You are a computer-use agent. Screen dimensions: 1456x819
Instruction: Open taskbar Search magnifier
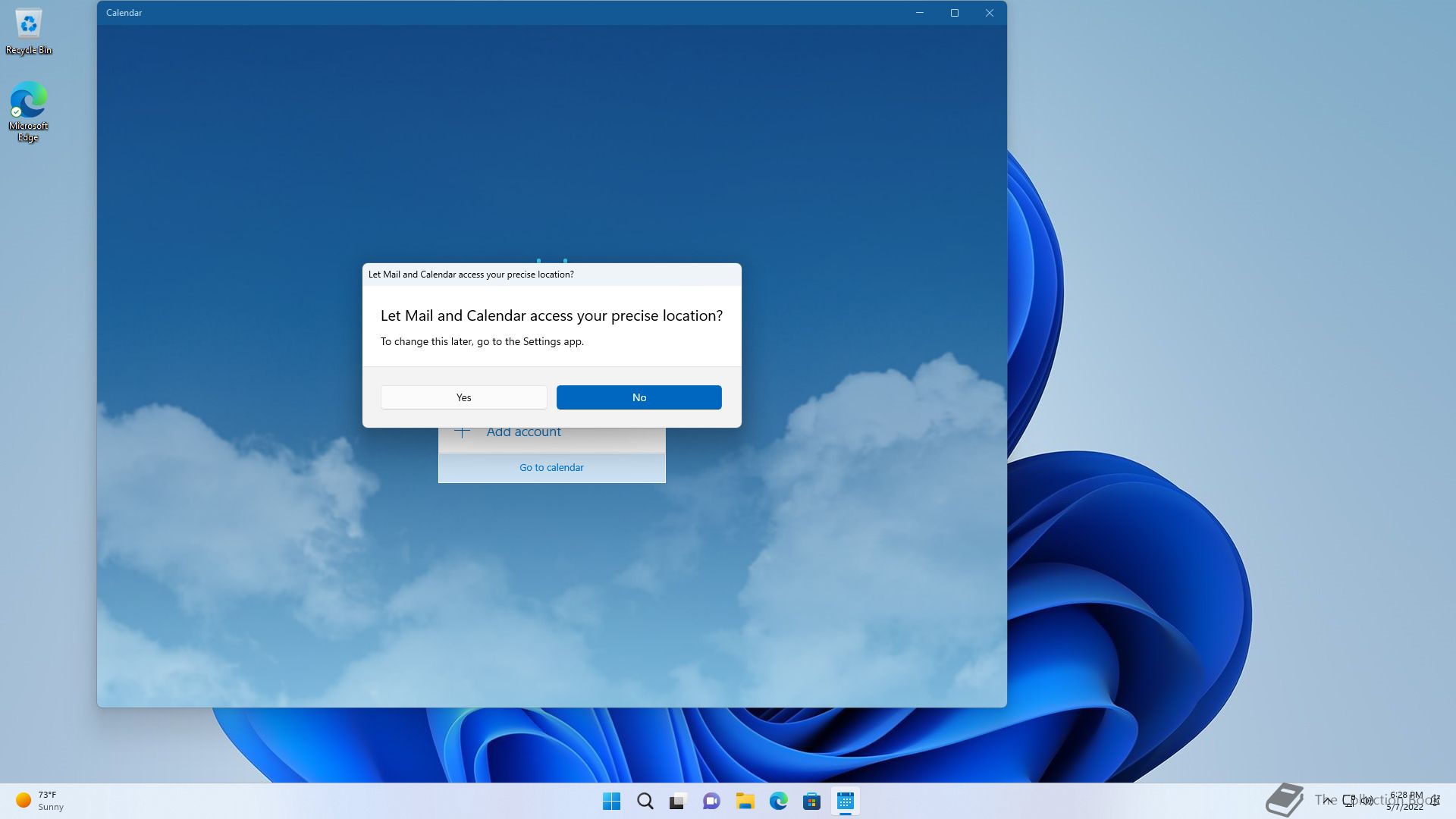pos(645,801)
